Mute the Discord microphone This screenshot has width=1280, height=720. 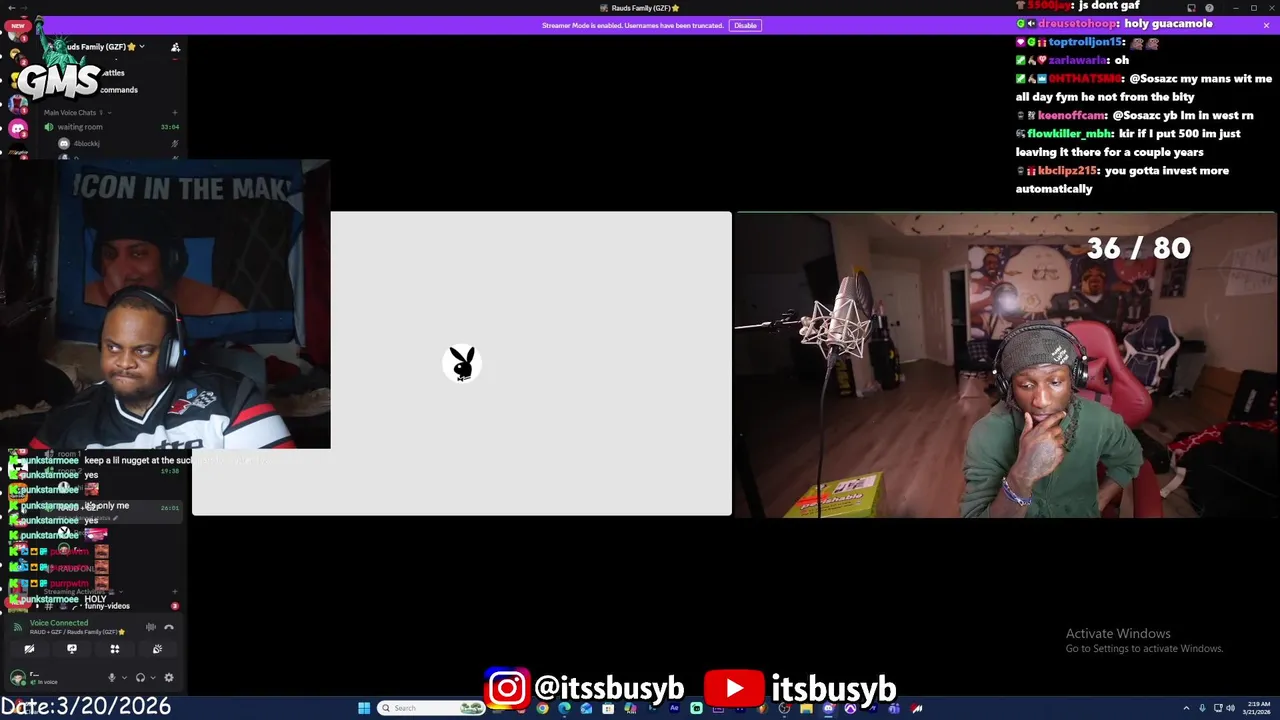coord(111,677)
